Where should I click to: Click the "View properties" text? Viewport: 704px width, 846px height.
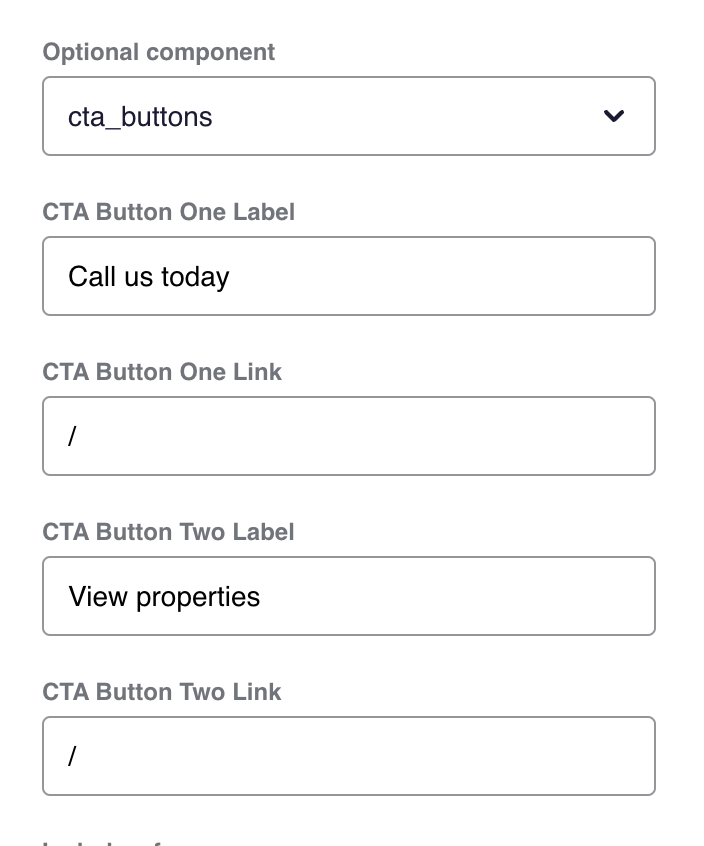tap(164, 597)
